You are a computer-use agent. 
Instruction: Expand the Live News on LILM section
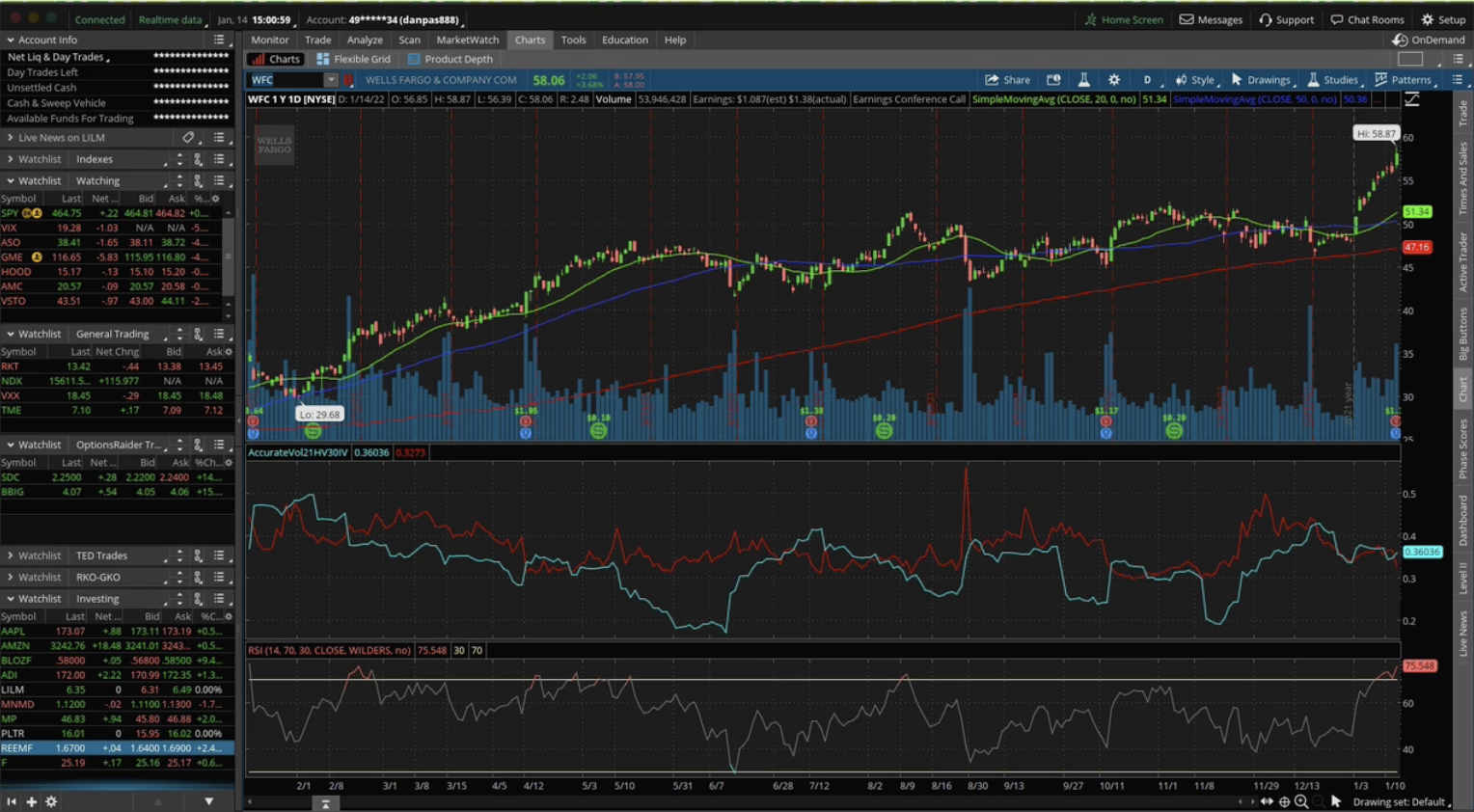click(11, 138)
